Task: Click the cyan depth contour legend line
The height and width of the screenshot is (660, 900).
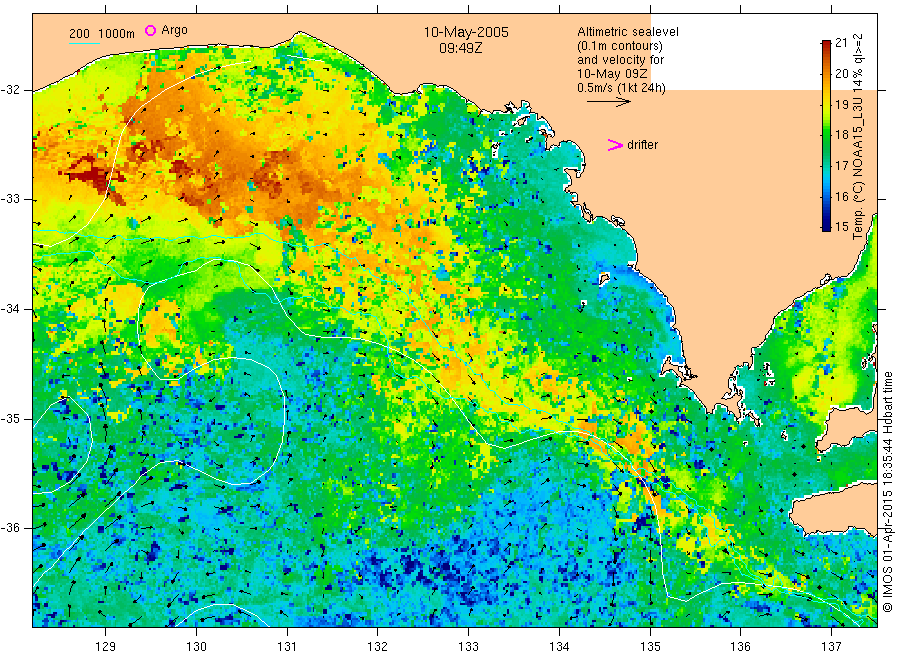Action: [84, 43]
